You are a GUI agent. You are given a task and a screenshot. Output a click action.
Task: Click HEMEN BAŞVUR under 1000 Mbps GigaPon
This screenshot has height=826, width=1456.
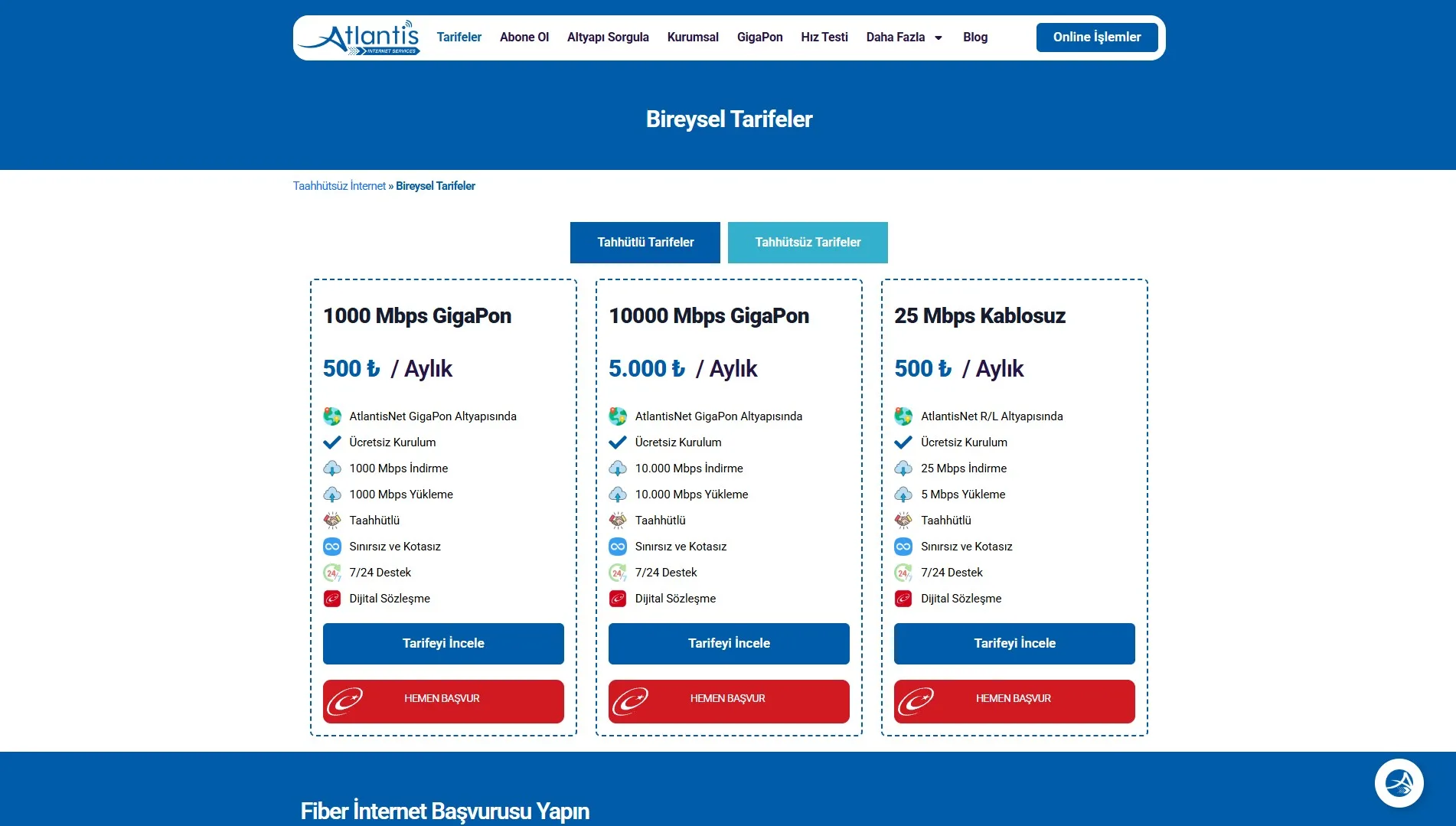coord(443,701)
